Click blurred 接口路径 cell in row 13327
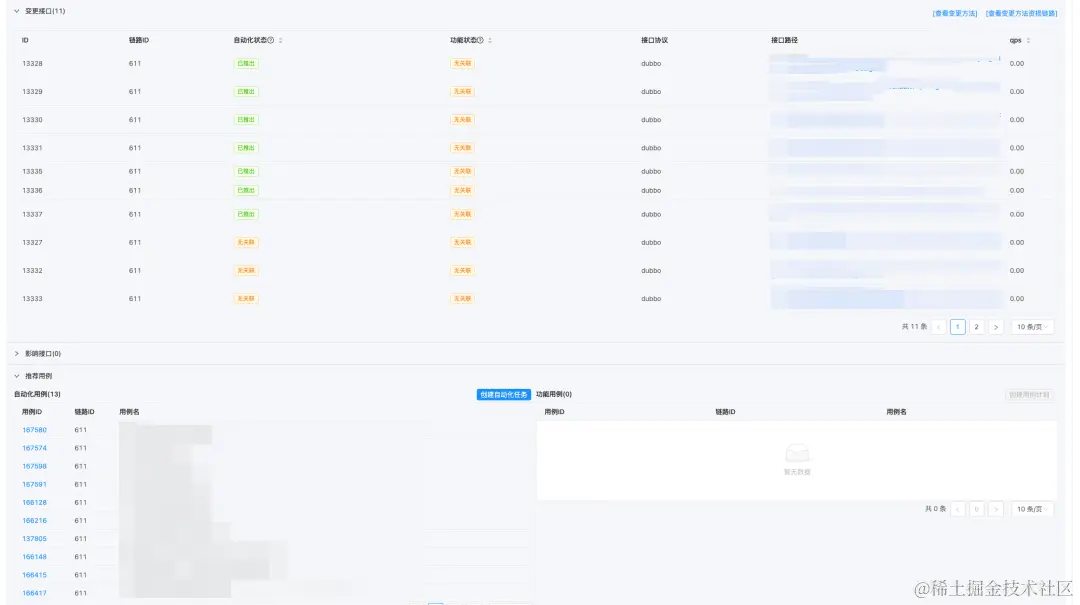This screenshot has height=605, width=1080. pos(885,242)
